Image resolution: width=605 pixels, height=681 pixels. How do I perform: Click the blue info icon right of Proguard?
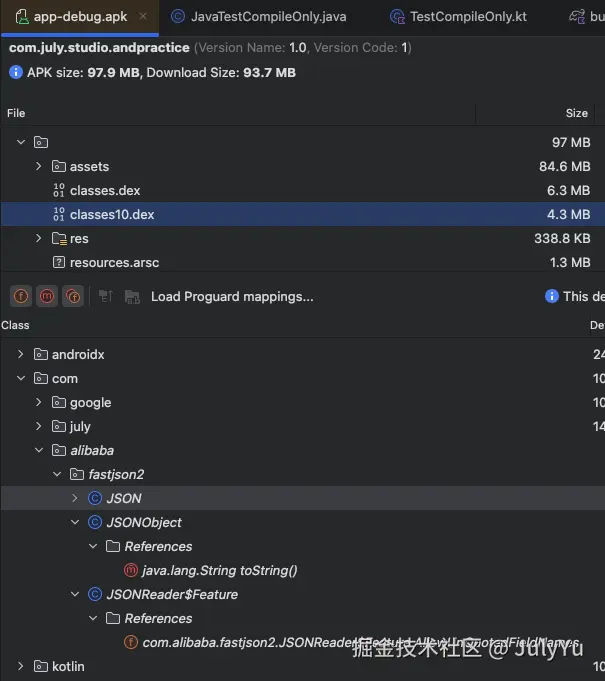(x=551, y=296)
